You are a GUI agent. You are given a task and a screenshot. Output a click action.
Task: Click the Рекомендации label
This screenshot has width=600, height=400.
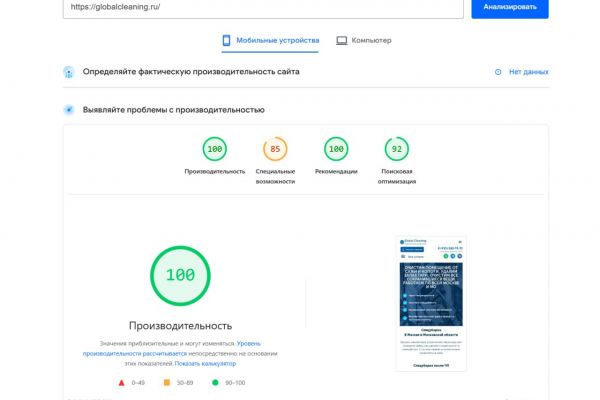coord(336,171)
